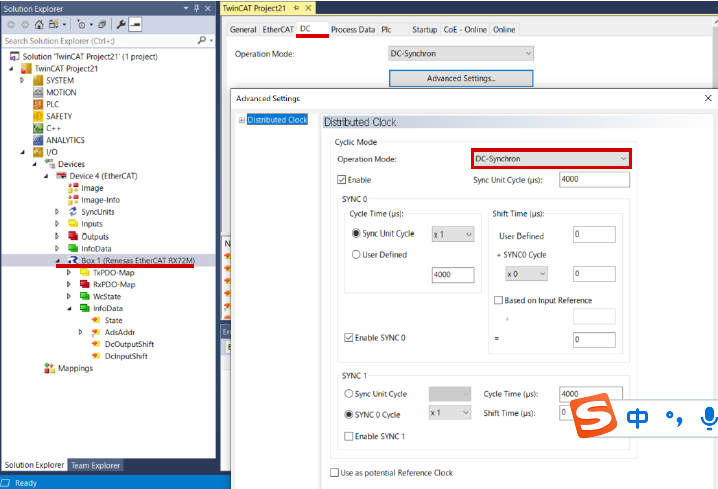Click the Home icon in Solution Explorer toolbar
This screenshot has height=489, width=718.
tap(39, 24)
